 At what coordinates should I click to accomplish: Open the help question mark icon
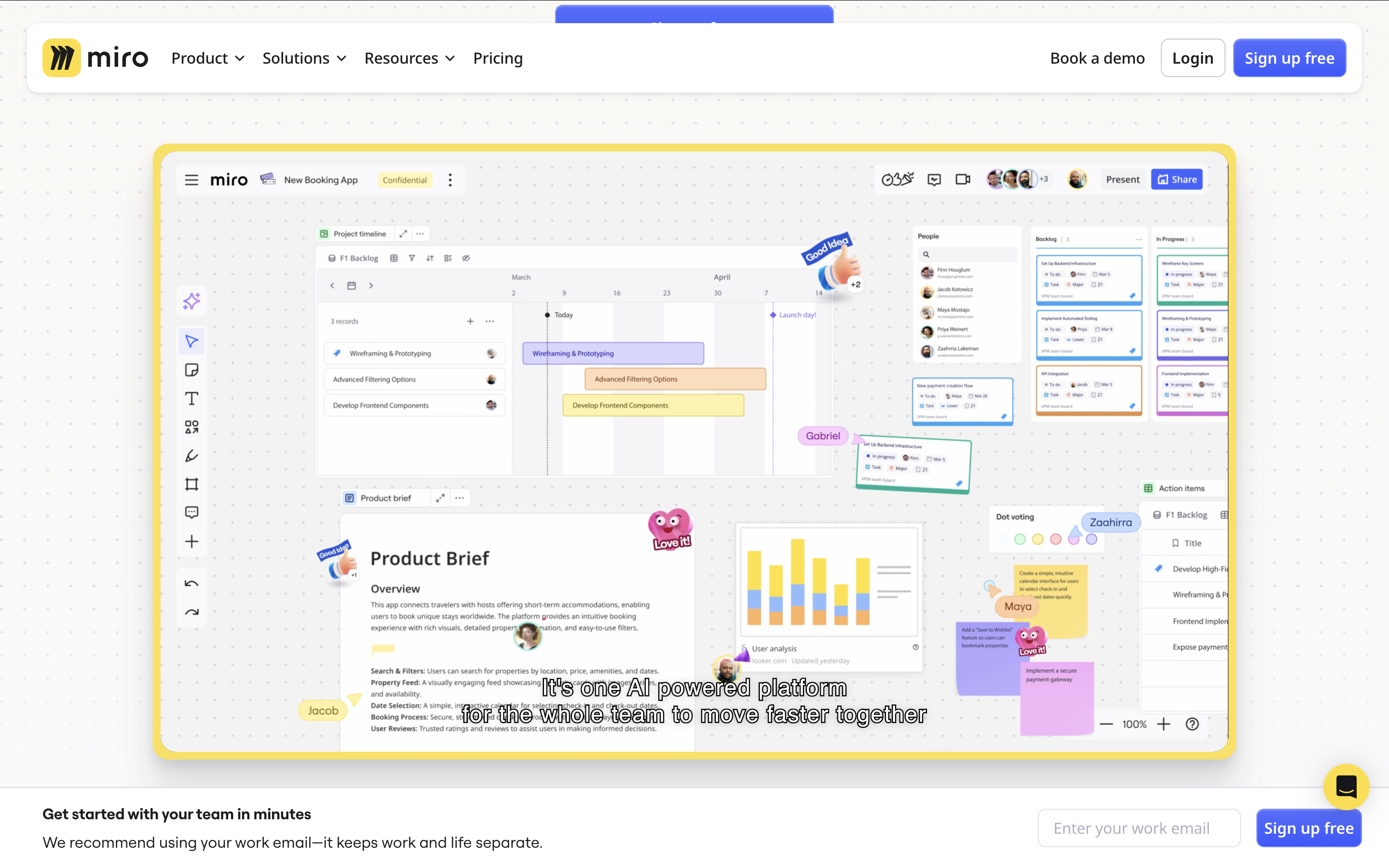tap(1192, 724)
